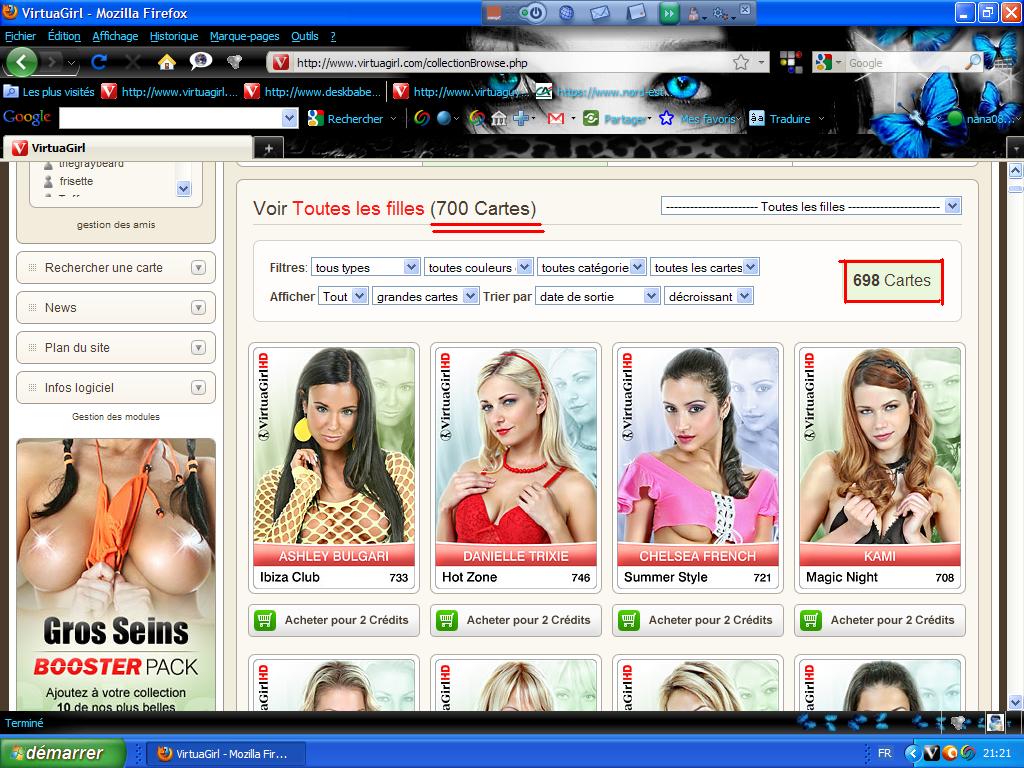Open a new tab with the plus button
This screenshot has height=768, width=1024.
(x=268, y=148)
